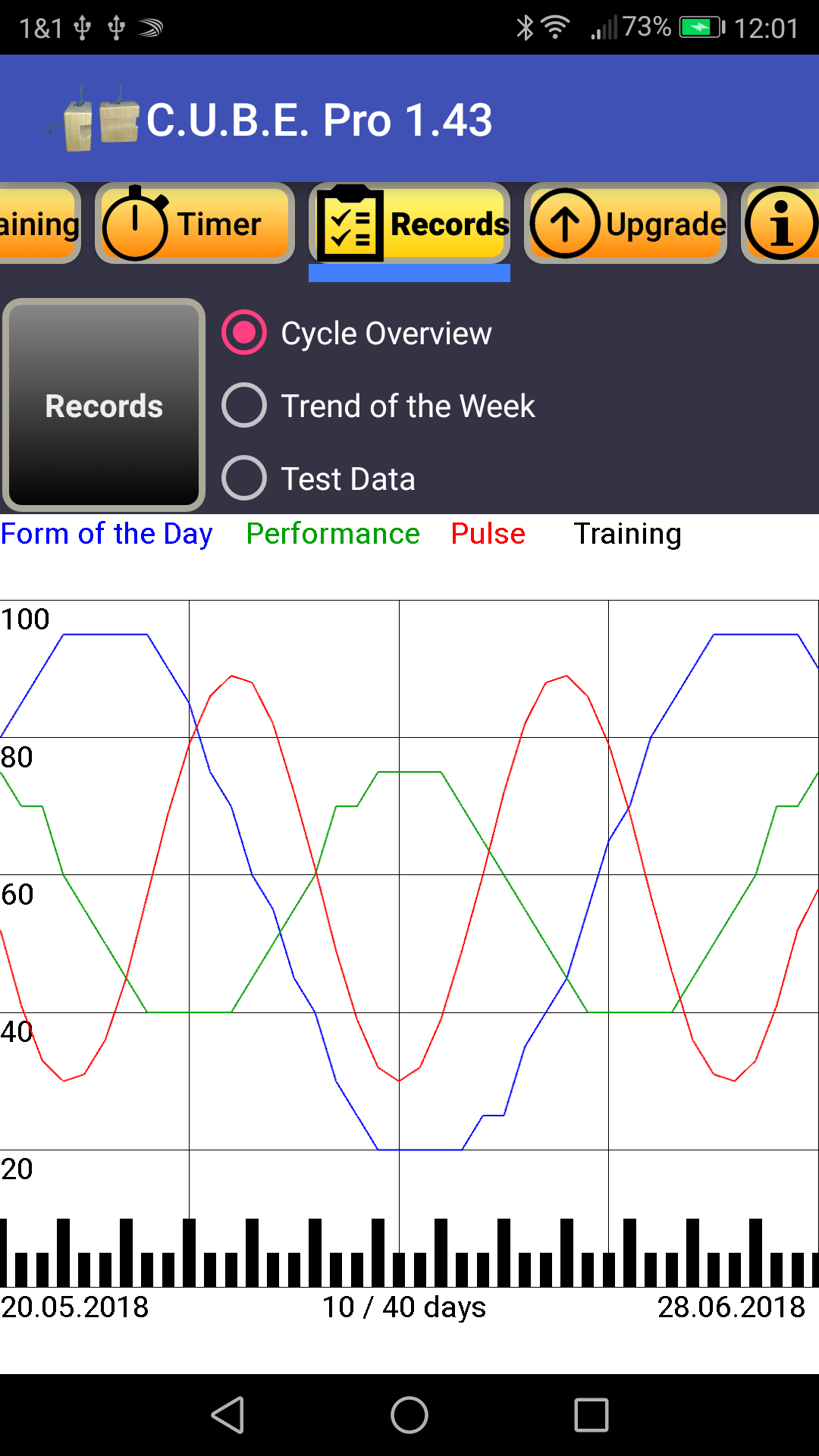
Task: Select the Cycle Overview radio button
Action: click(244, 333)
